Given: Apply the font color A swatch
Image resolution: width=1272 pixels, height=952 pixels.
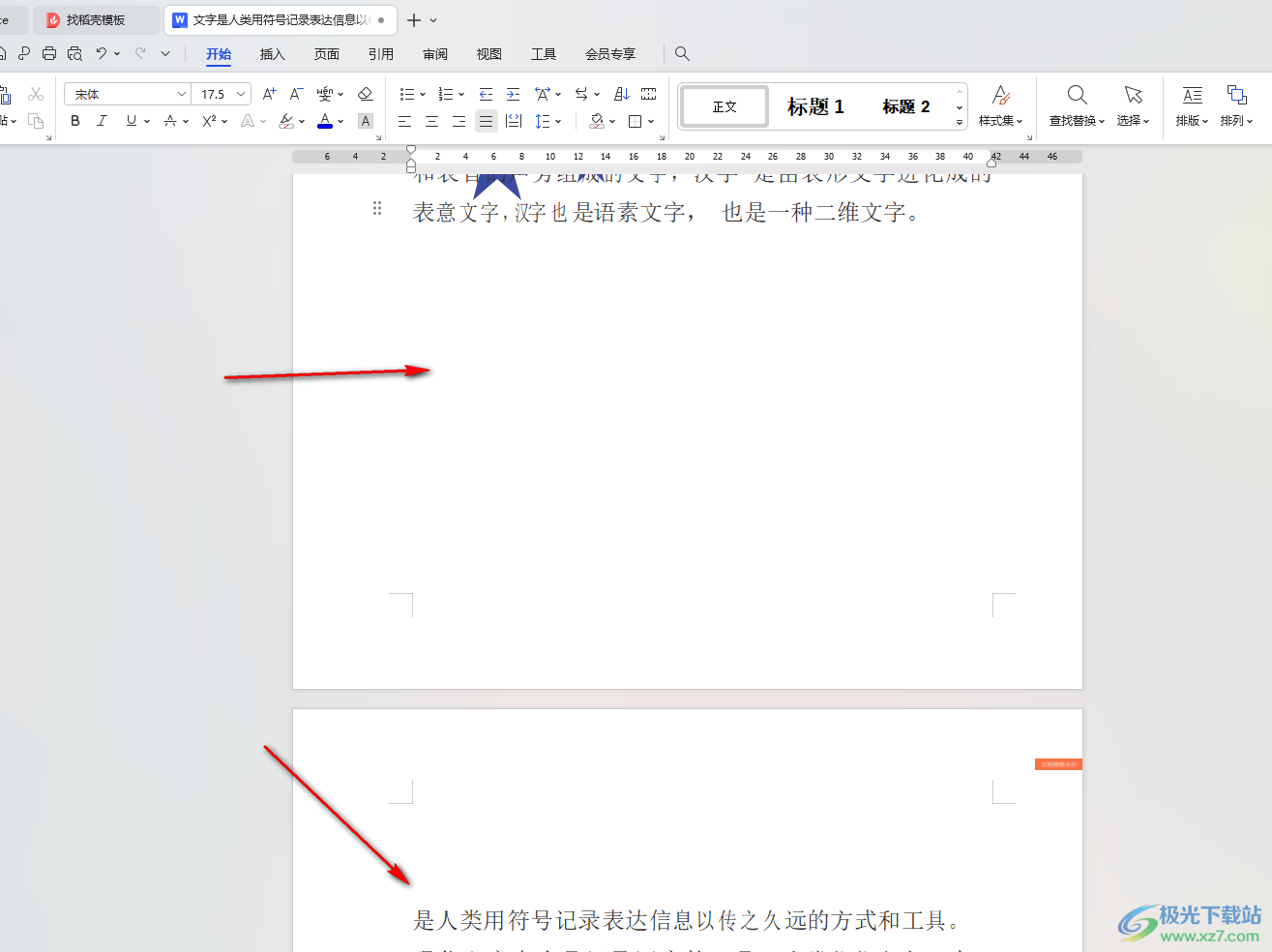Looking at the screenshot, I should 325,121.
